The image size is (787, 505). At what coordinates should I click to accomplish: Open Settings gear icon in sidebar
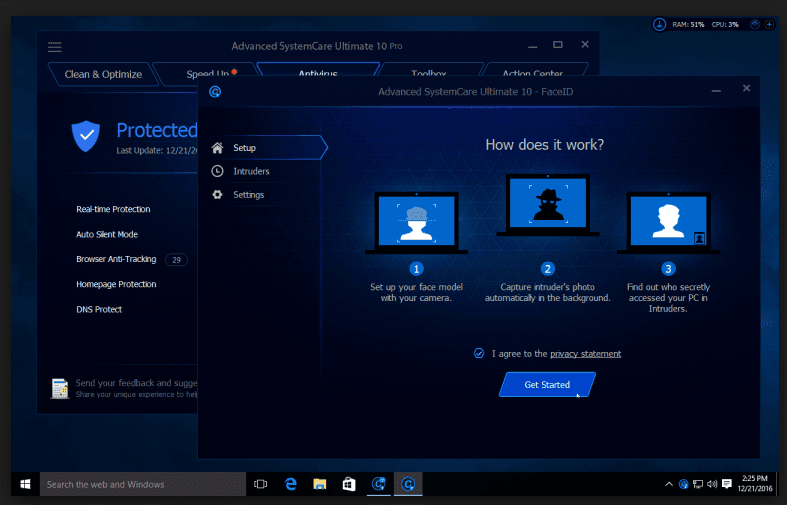pos(217,194)
